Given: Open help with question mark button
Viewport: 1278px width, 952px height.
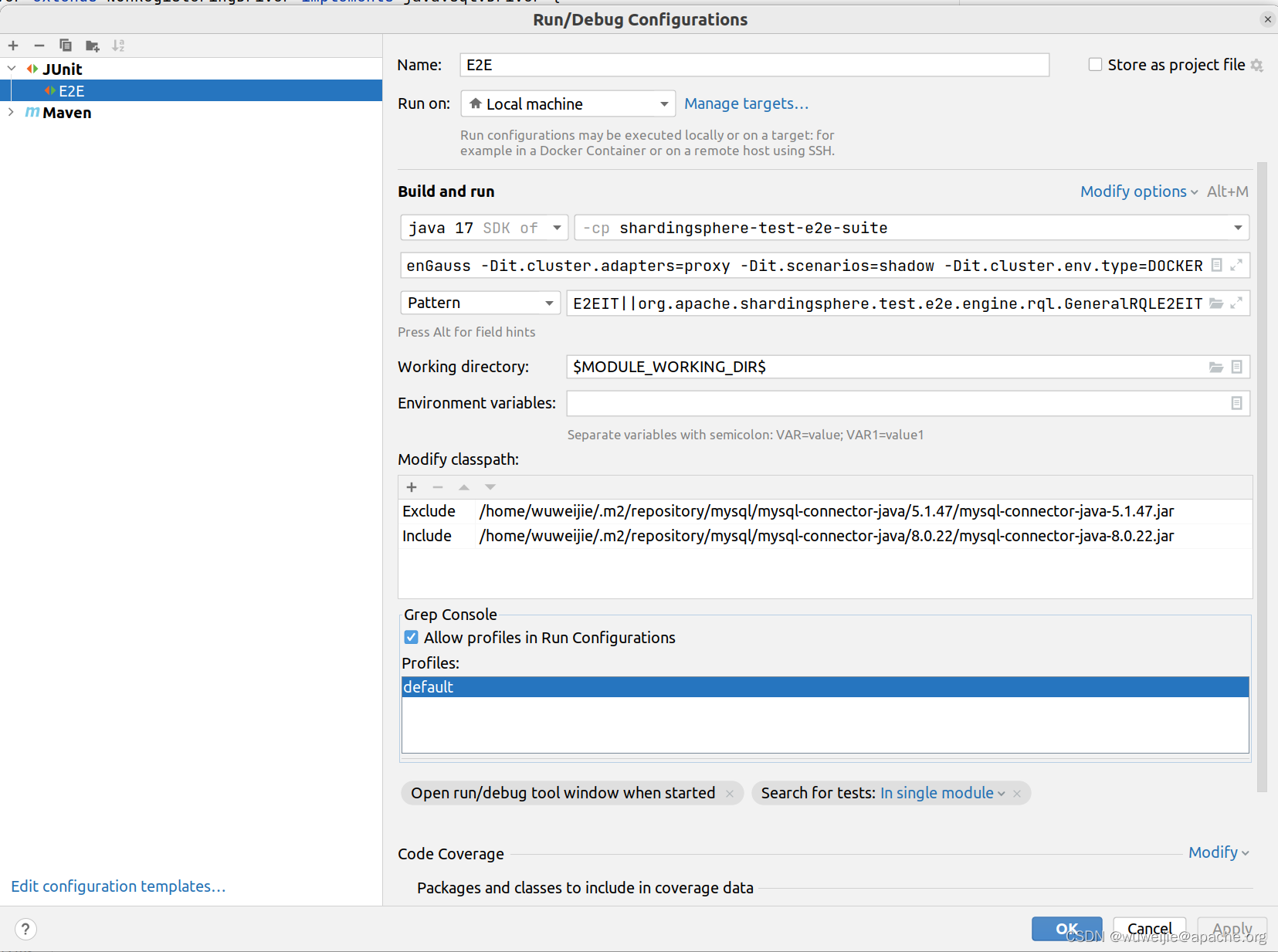Looking at the screenshot, I should pos(25,929).
